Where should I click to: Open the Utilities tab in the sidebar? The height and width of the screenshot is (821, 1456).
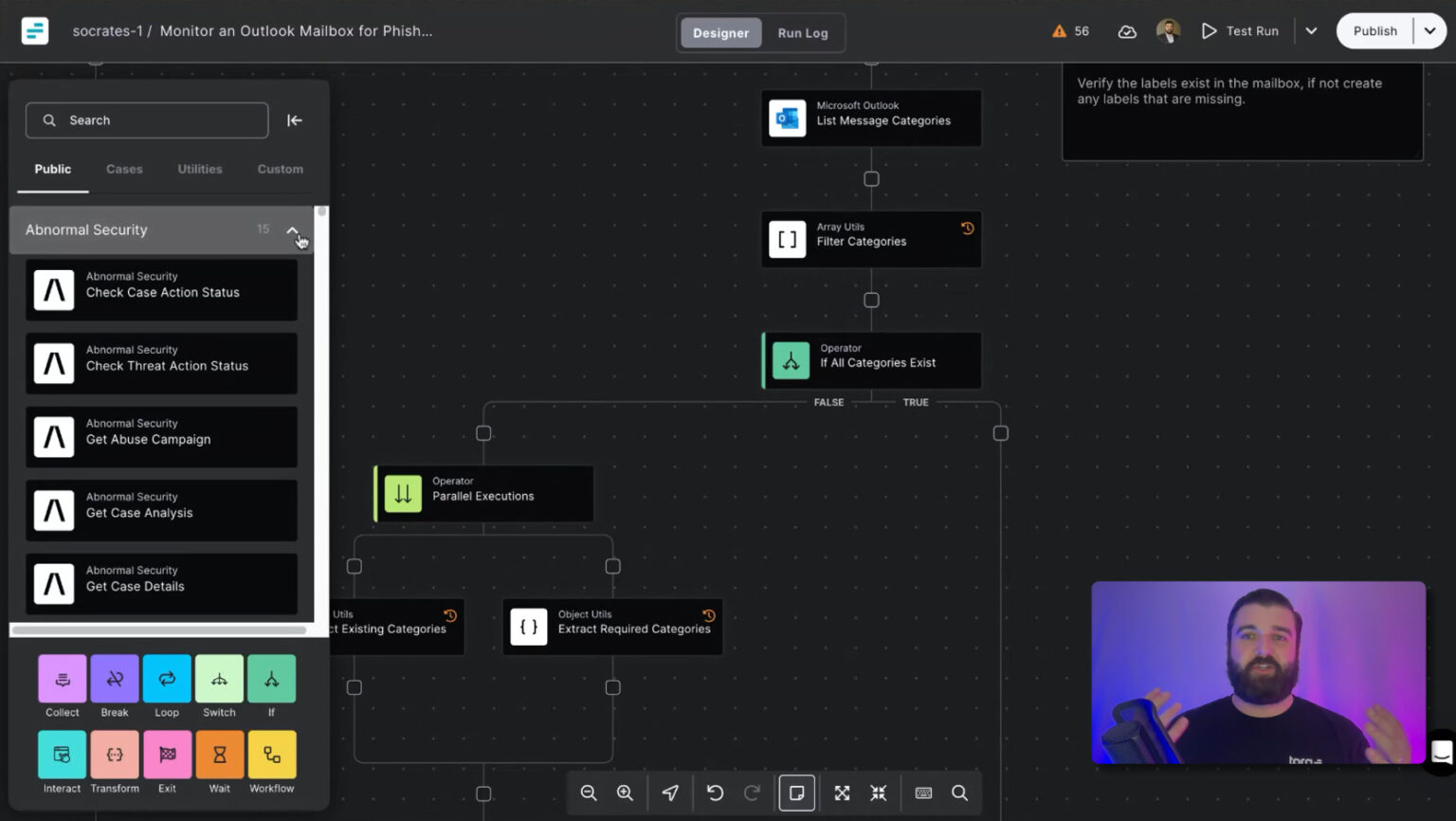[199, 169]
